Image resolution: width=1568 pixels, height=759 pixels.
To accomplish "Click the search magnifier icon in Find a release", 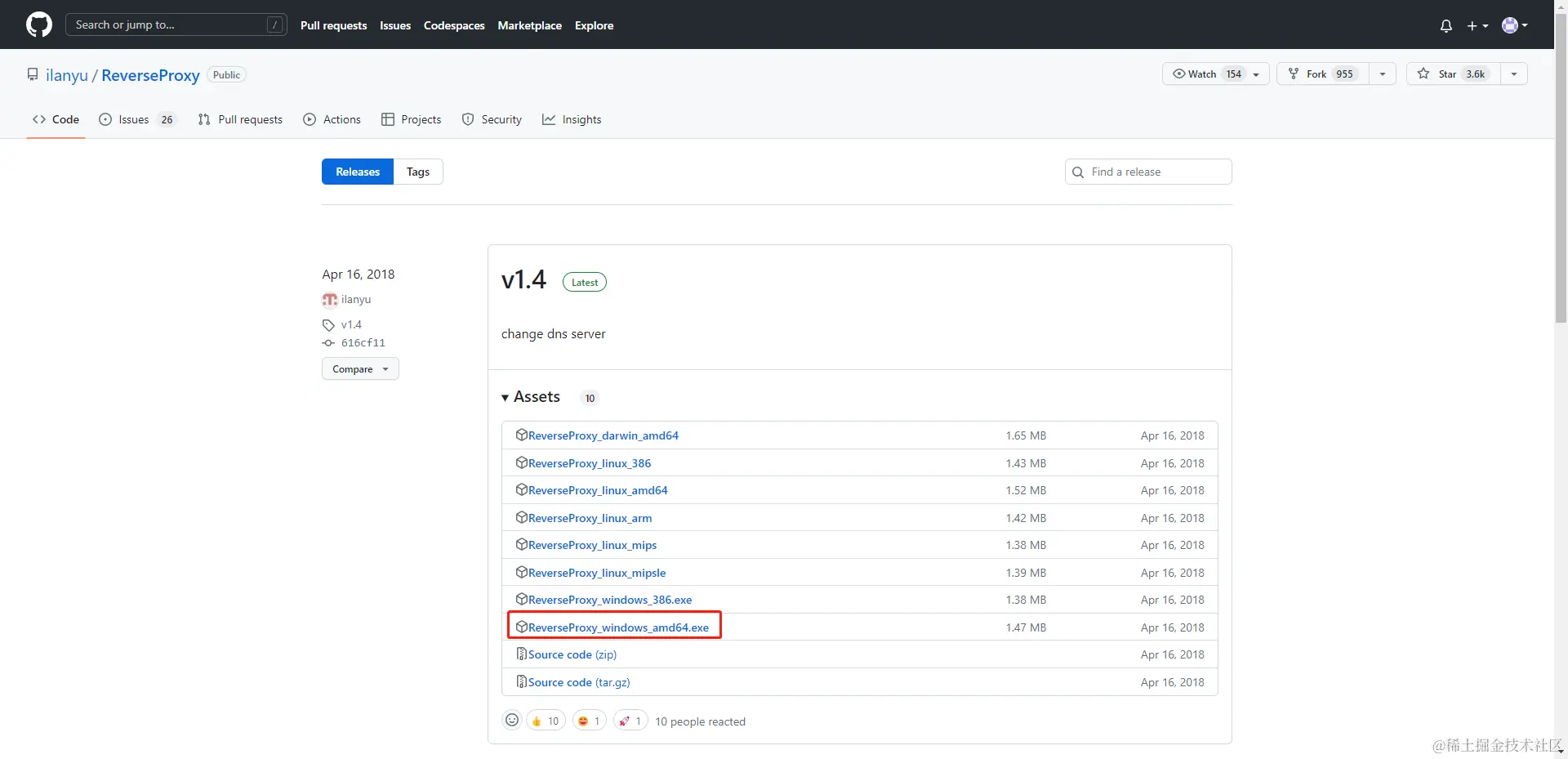I will coord(1078,172).
